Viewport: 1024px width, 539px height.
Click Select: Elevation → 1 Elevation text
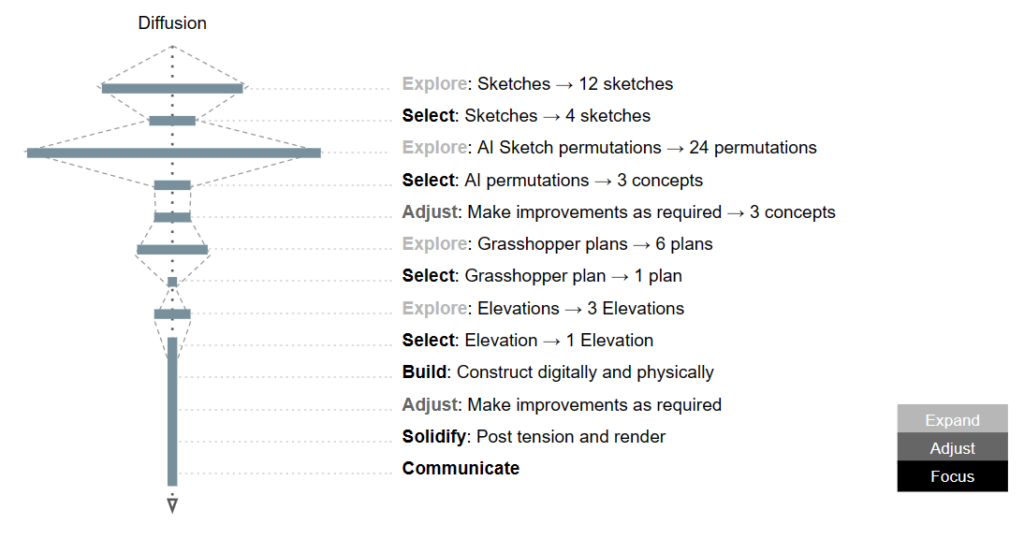528,340
